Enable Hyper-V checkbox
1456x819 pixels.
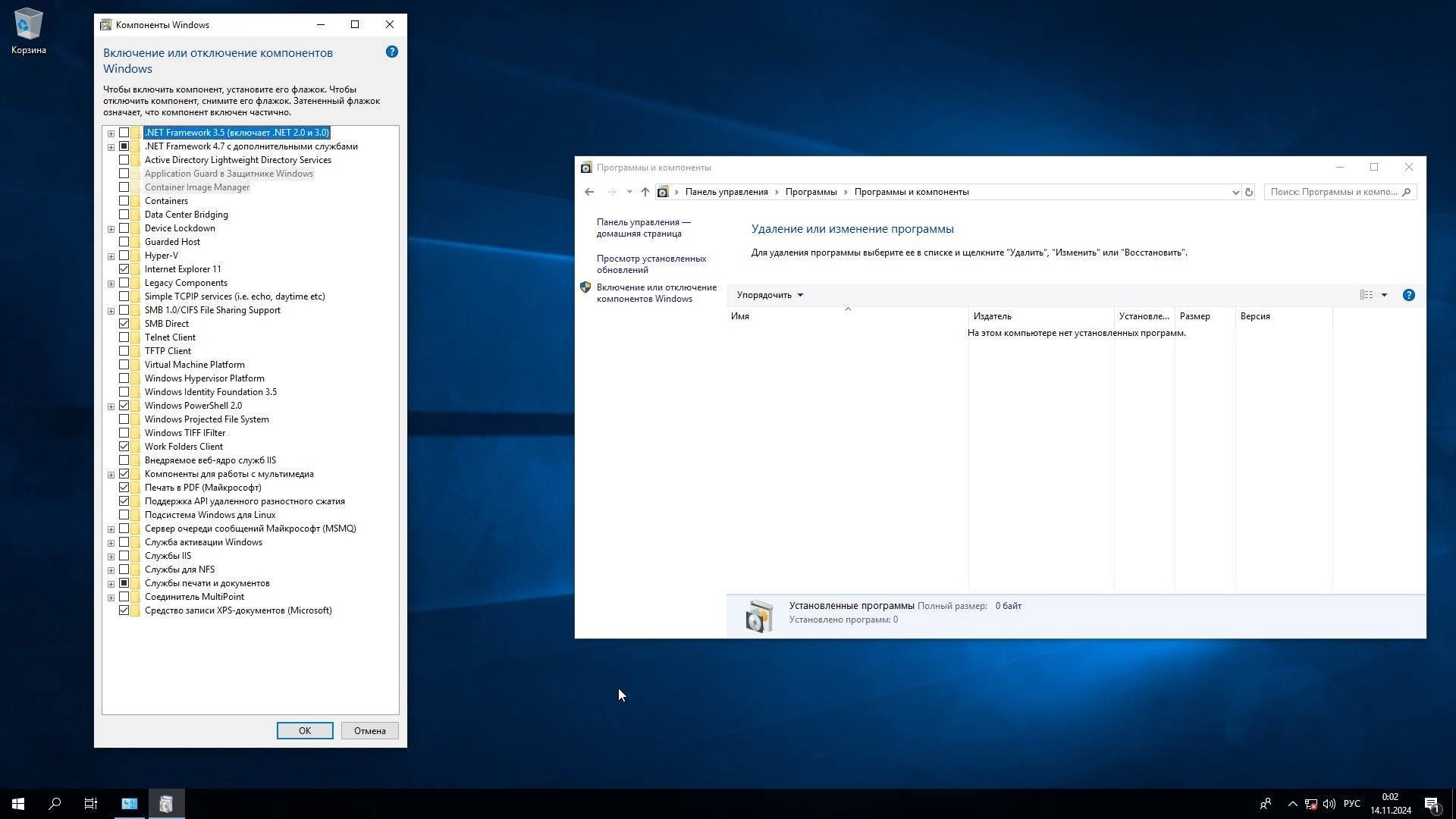(124, 256)
